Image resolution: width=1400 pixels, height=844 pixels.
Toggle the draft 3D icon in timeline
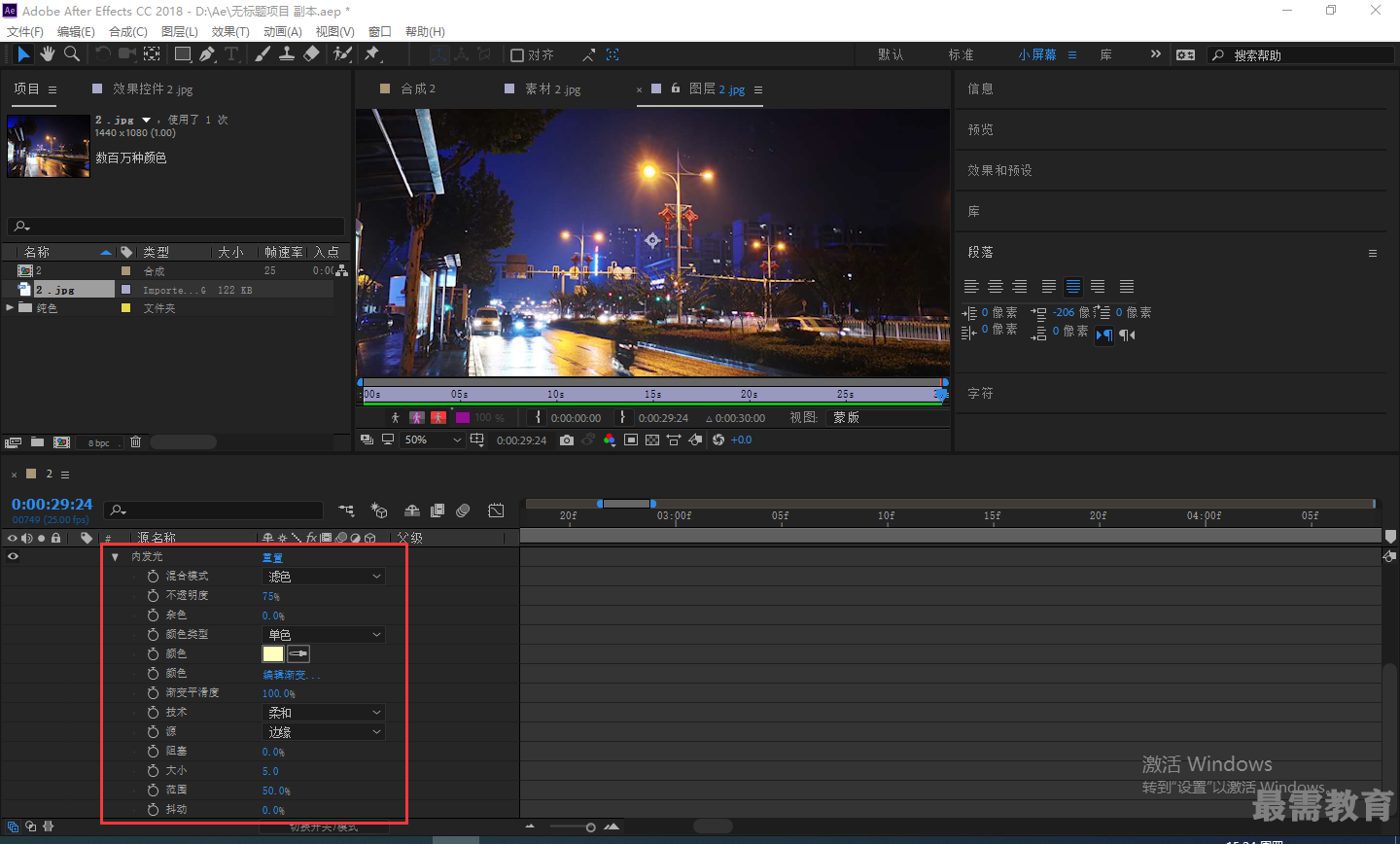point(379,510)
